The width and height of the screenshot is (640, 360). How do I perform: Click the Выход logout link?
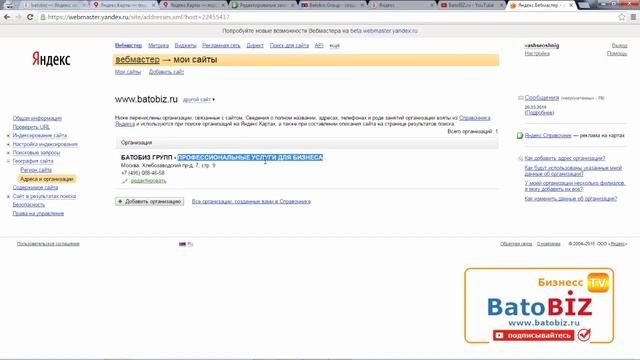click(x=620, y=46)
